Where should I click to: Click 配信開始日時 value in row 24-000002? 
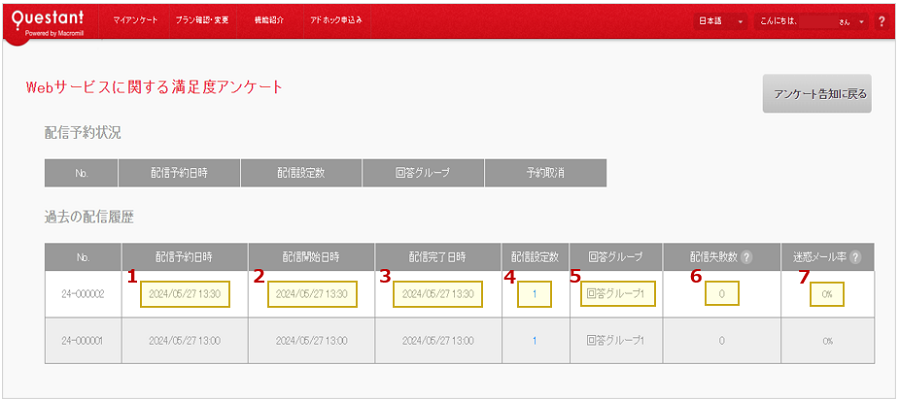312,294
